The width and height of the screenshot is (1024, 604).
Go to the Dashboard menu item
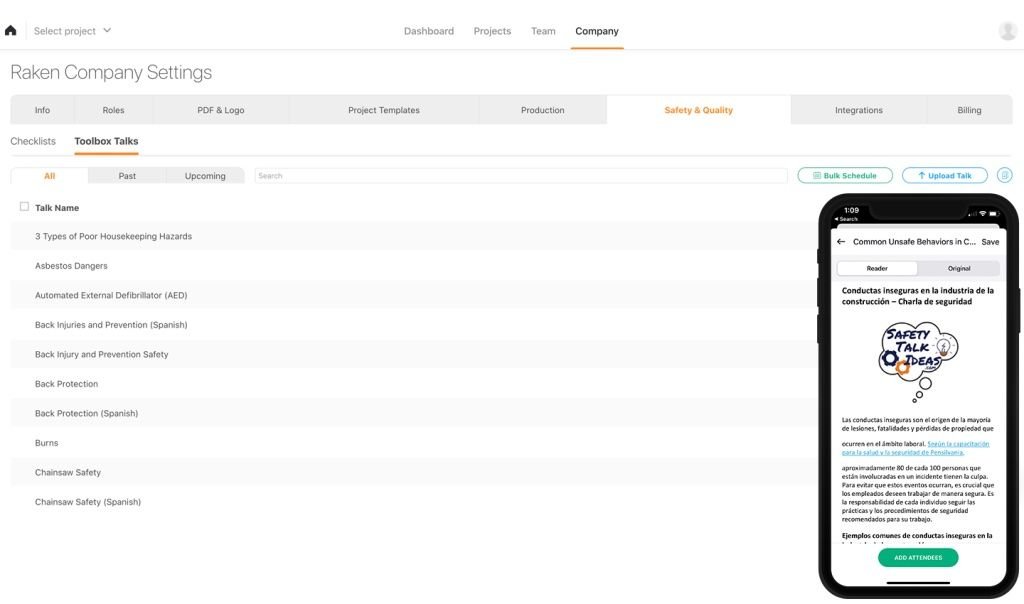[428, 31]
